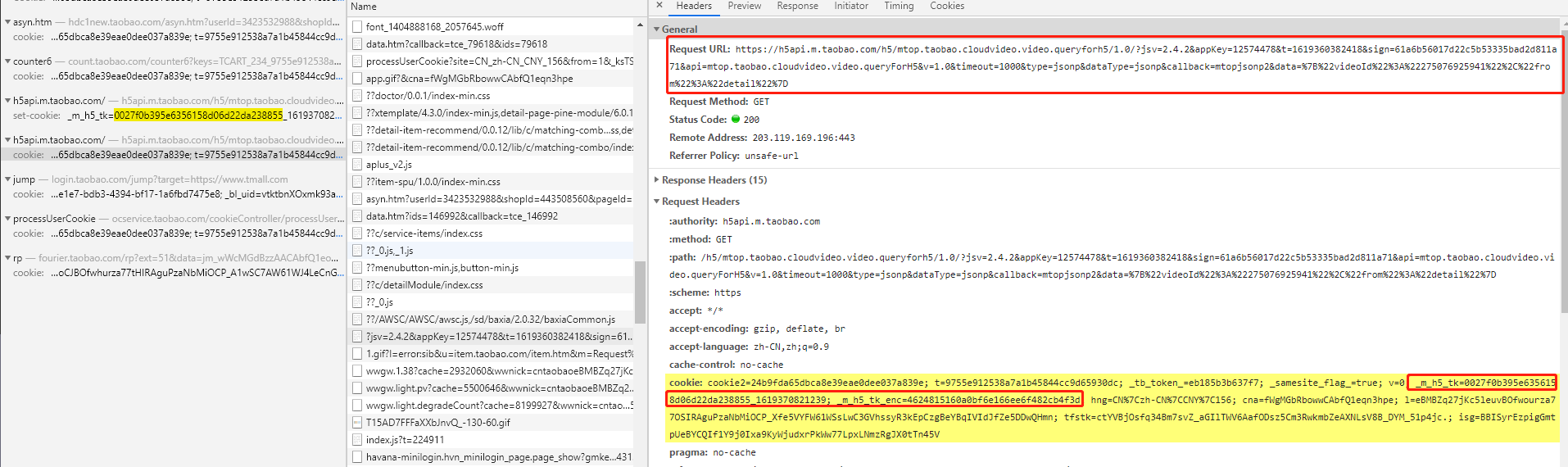Collapse the asyn.htm cookie group
The width and height of the screenshot is (1568, 467).
tap(7, 22)
